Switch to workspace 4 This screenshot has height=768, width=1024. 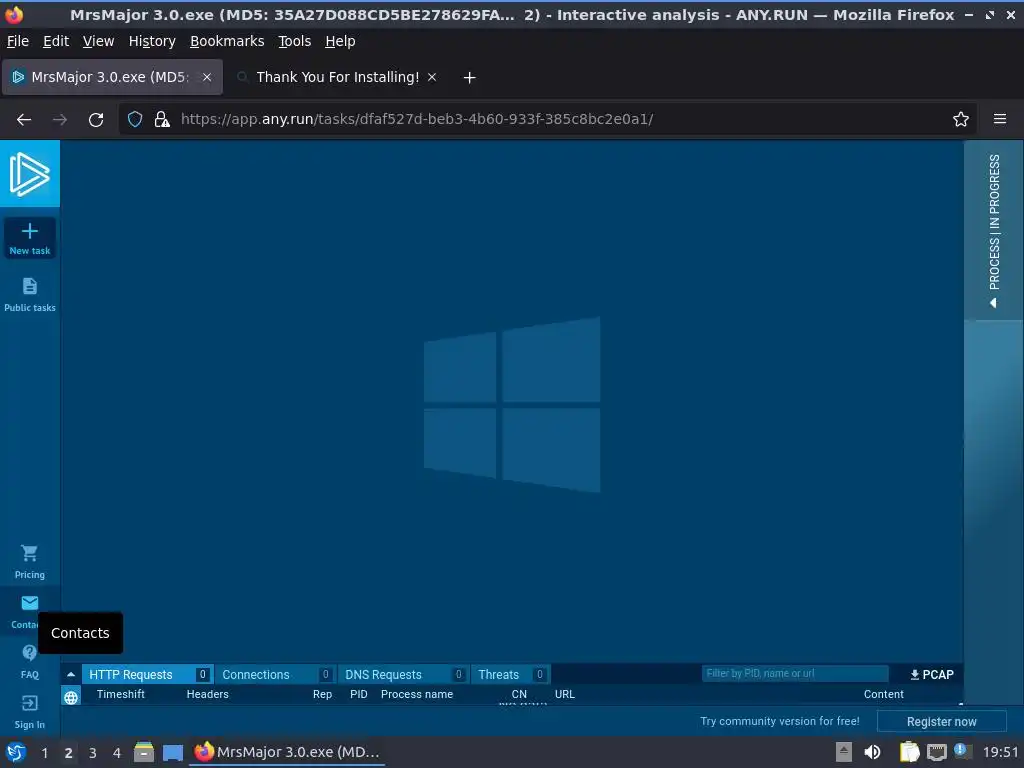[x=117, y=753]
